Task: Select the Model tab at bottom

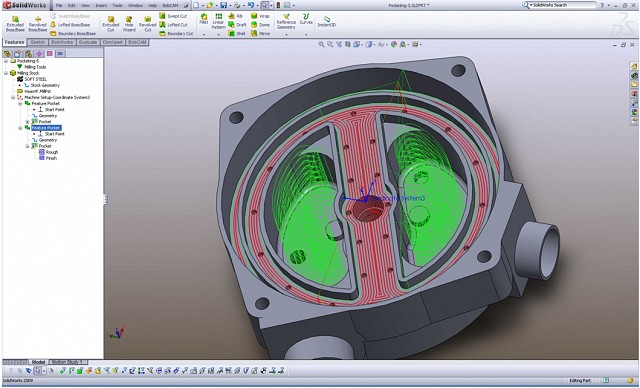Action: coord(38,362)
